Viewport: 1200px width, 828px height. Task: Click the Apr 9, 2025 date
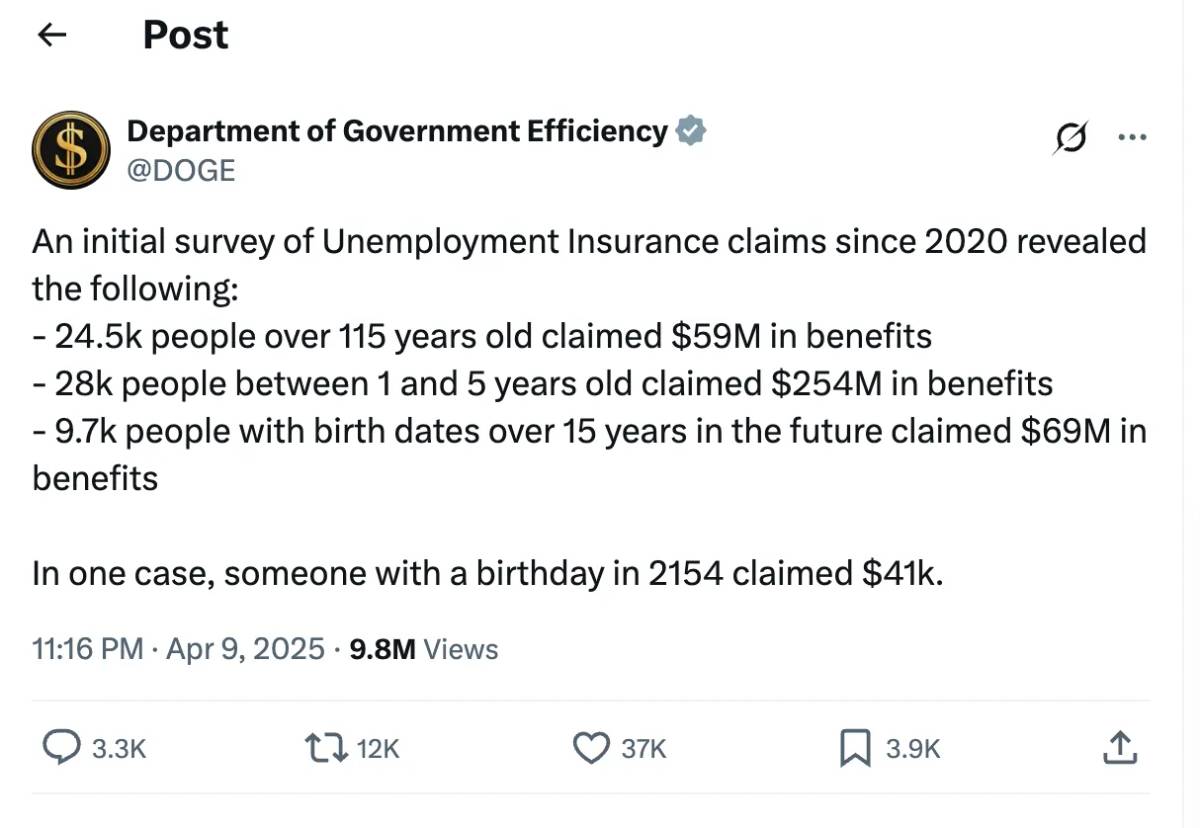coord(245,649)
